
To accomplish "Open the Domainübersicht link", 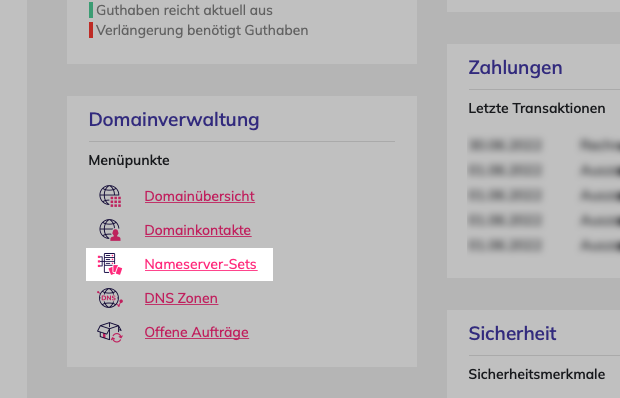I will [200, 196].
